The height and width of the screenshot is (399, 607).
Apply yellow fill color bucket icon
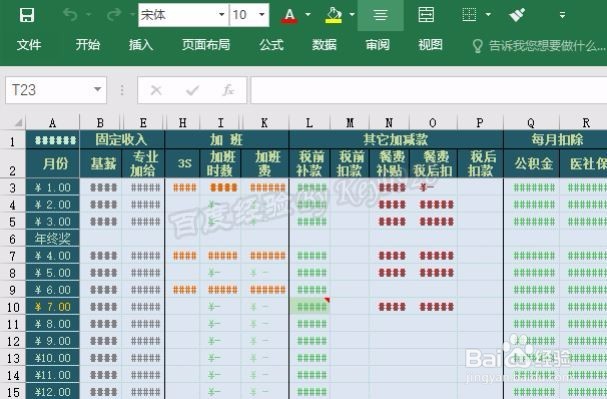(333, 15)
